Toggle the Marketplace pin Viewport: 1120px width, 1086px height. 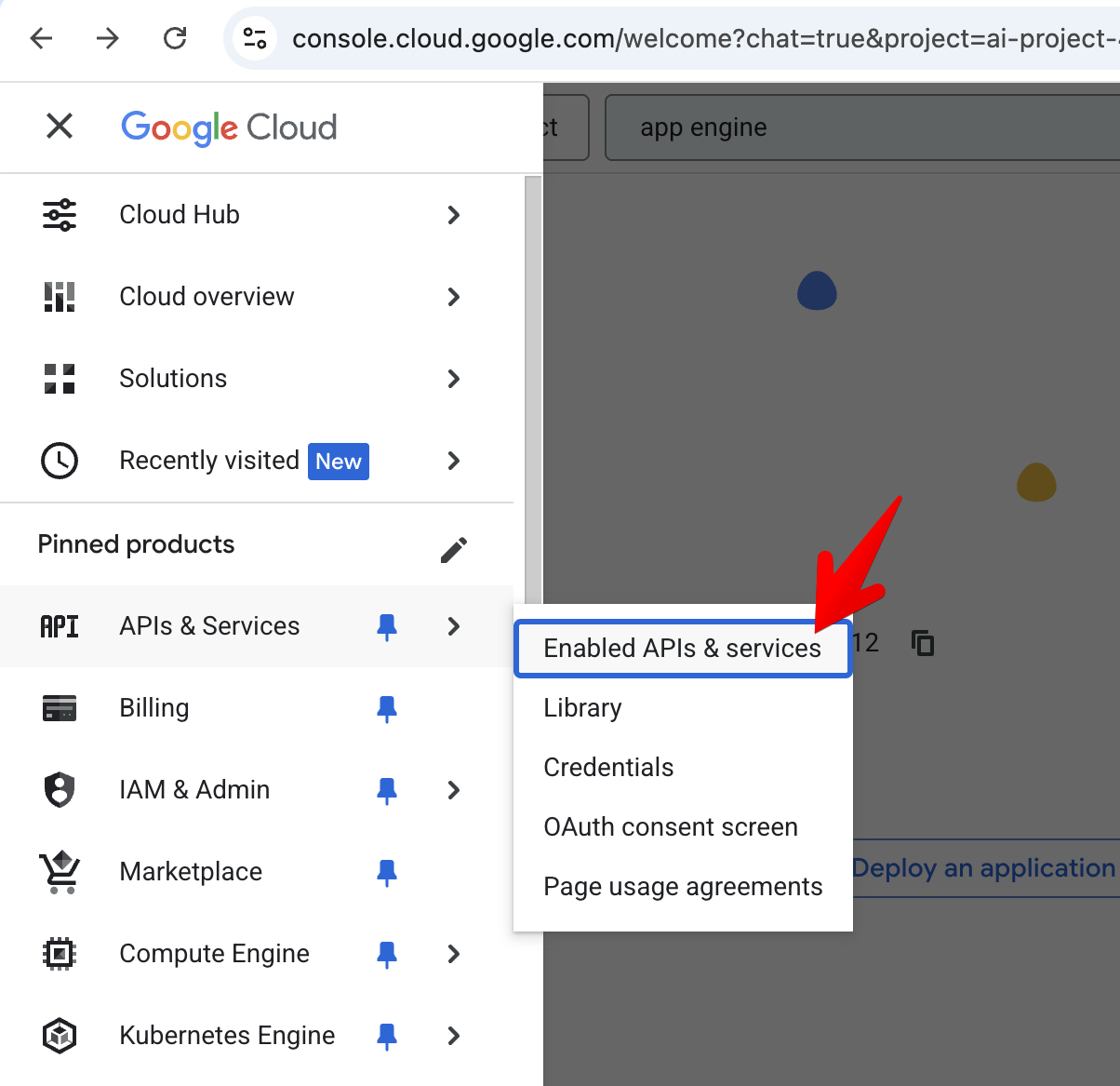(387, 872)
